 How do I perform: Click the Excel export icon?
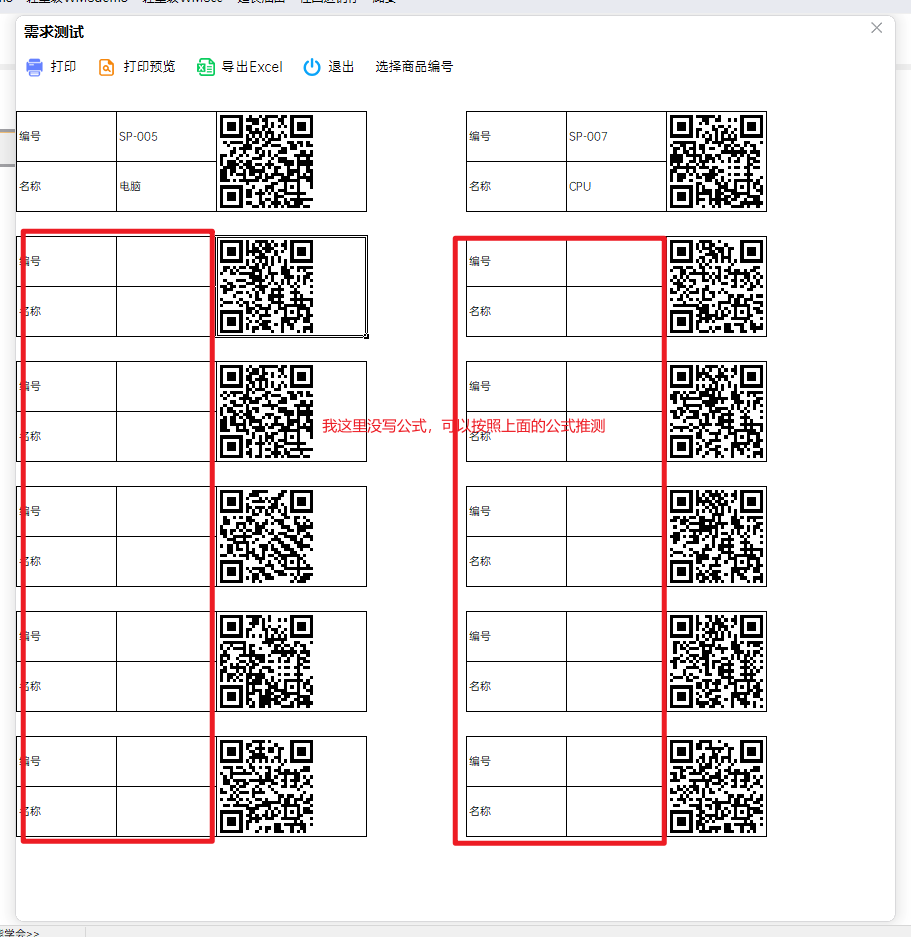tap(206, 67)
